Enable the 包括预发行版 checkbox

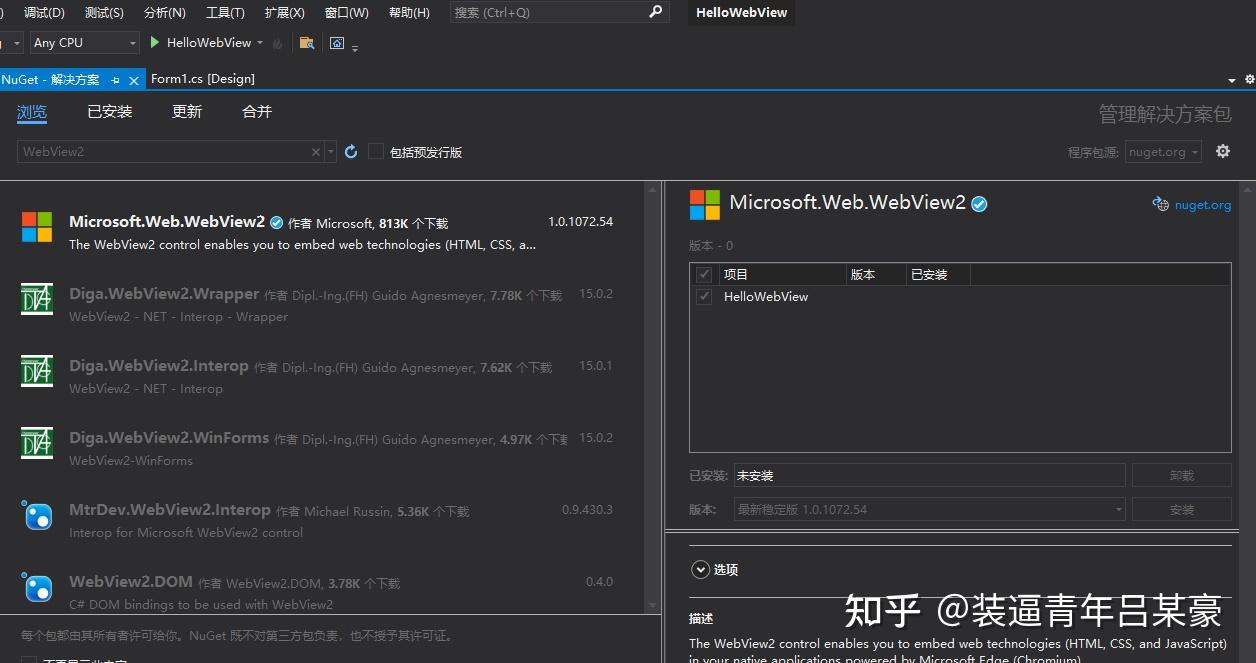pyautogui.click(x=375, y=151)
